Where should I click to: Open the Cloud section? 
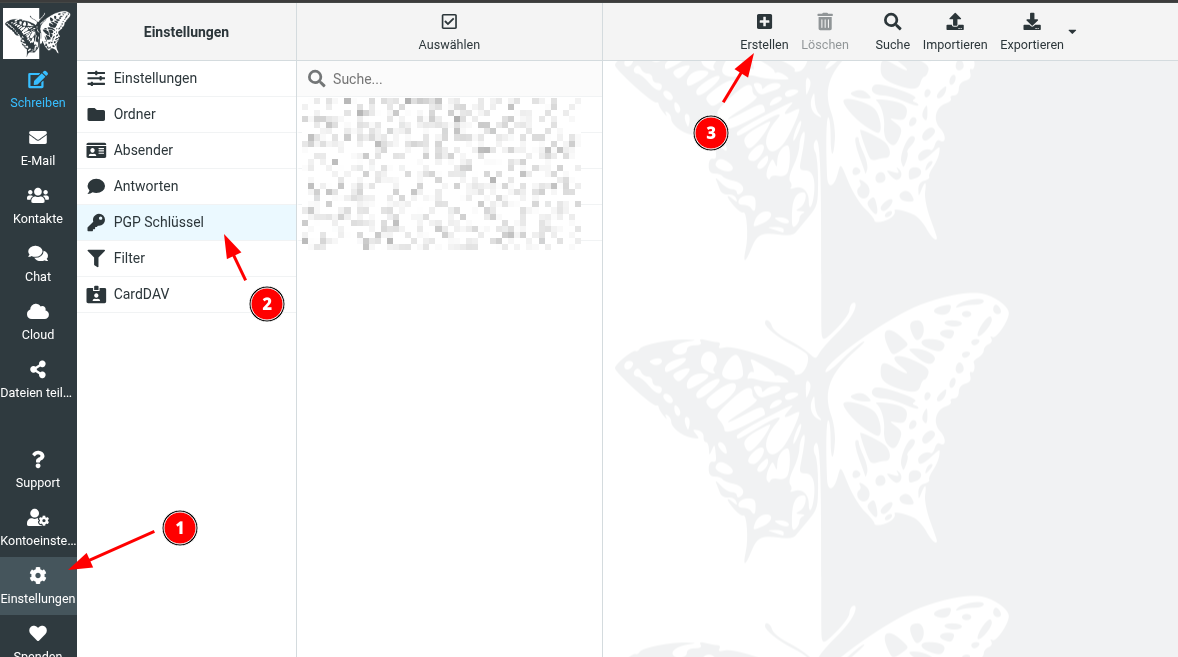[x=38, y=322]
